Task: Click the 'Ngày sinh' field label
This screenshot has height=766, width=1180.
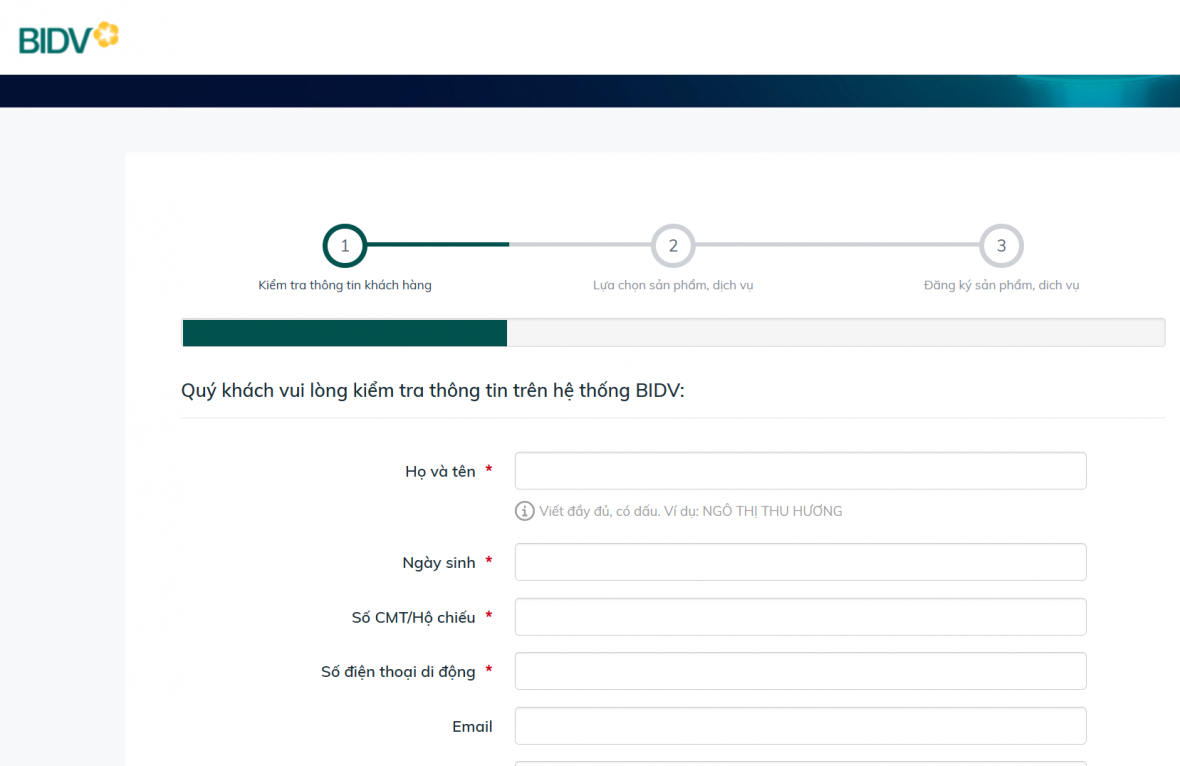Action: tap(438, 563)
